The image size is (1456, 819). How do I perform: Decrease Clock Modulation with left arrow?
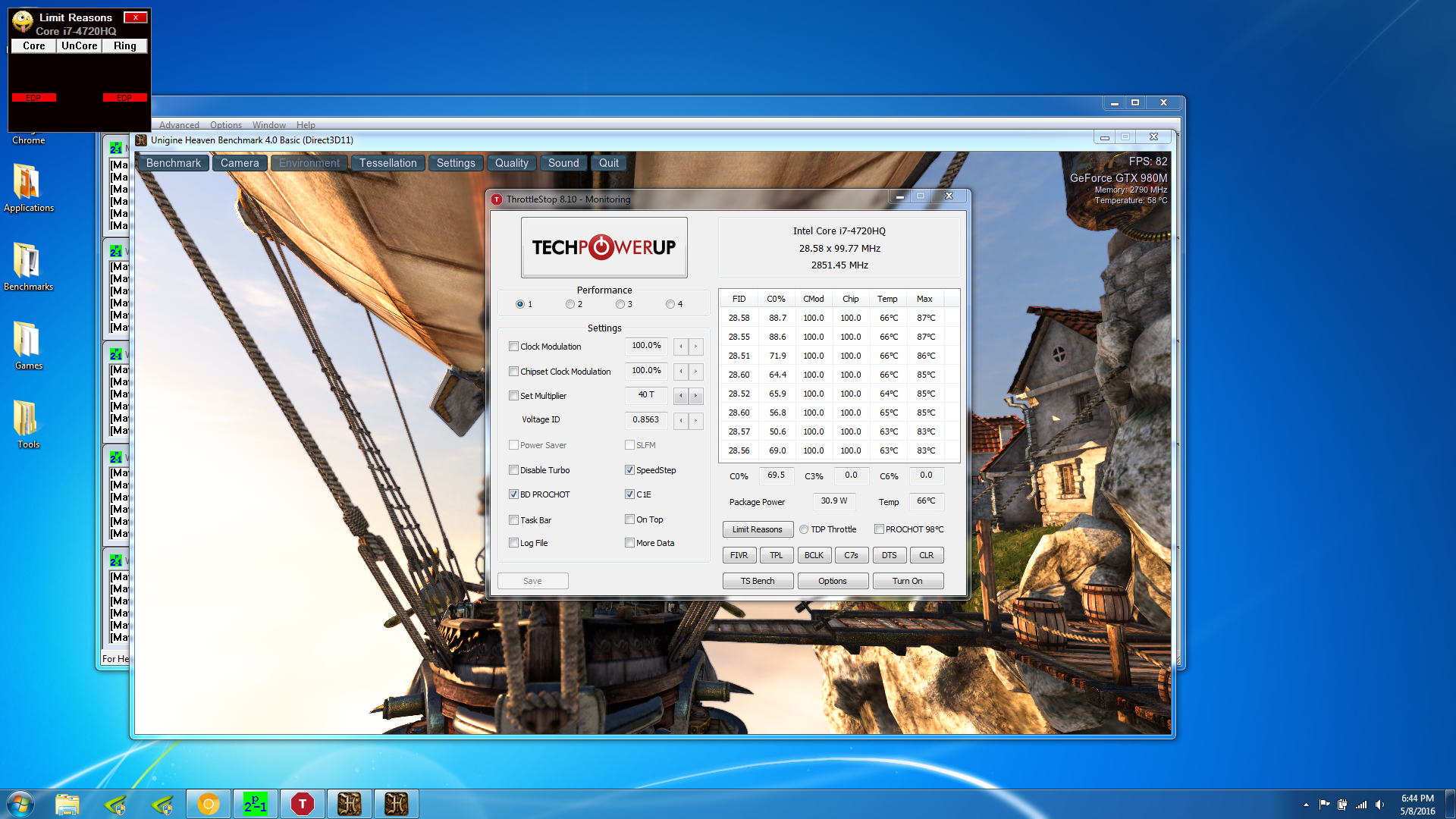[681, 347]
